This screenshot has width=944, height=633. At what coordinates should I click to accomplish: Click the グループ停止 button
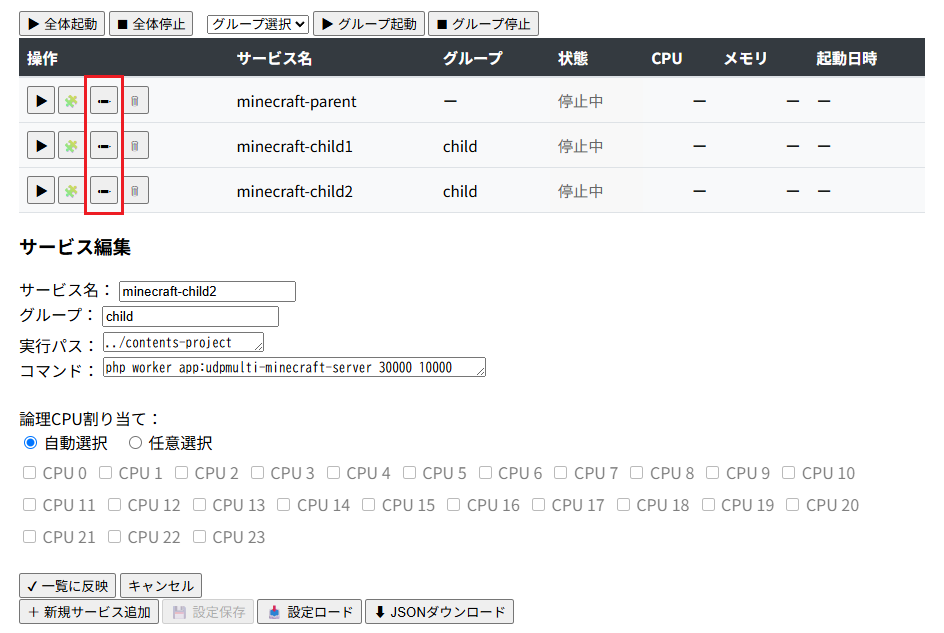(483, 23)
